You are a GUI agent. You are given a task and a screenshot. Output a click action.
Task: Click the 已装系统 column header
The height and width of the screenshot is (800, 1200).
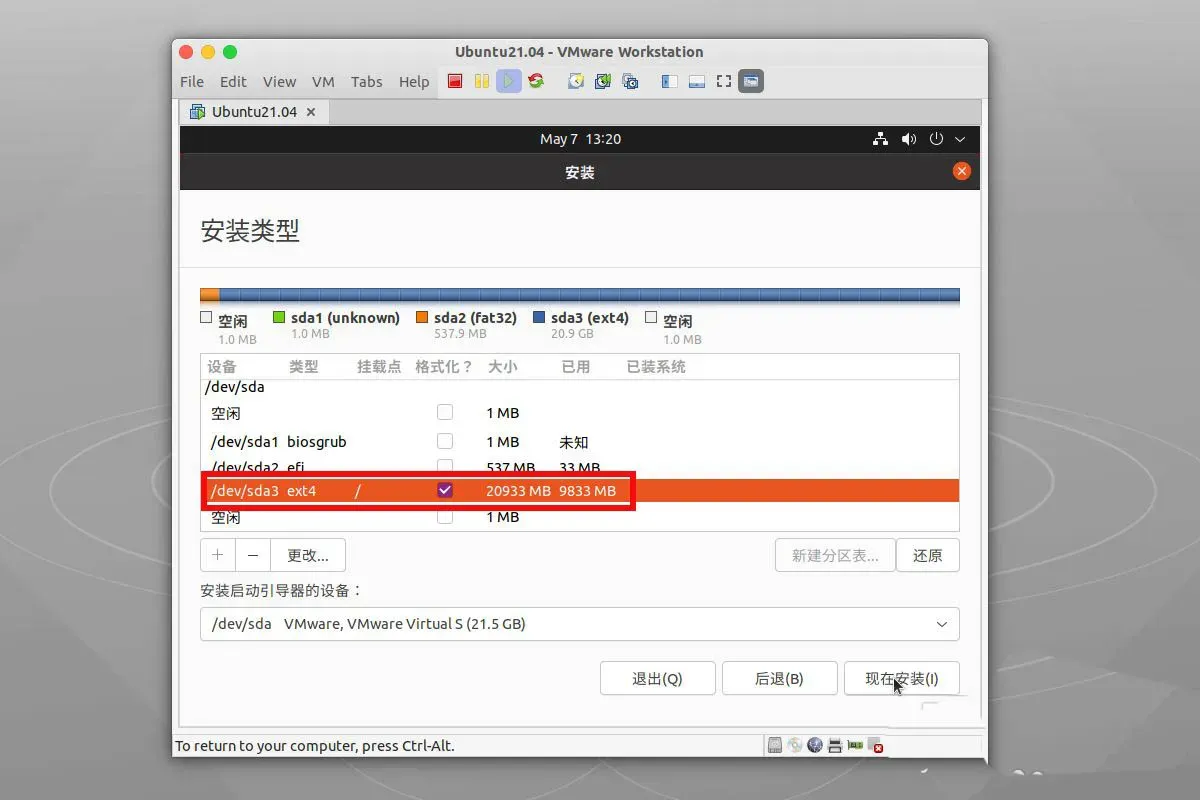(656, 367)
